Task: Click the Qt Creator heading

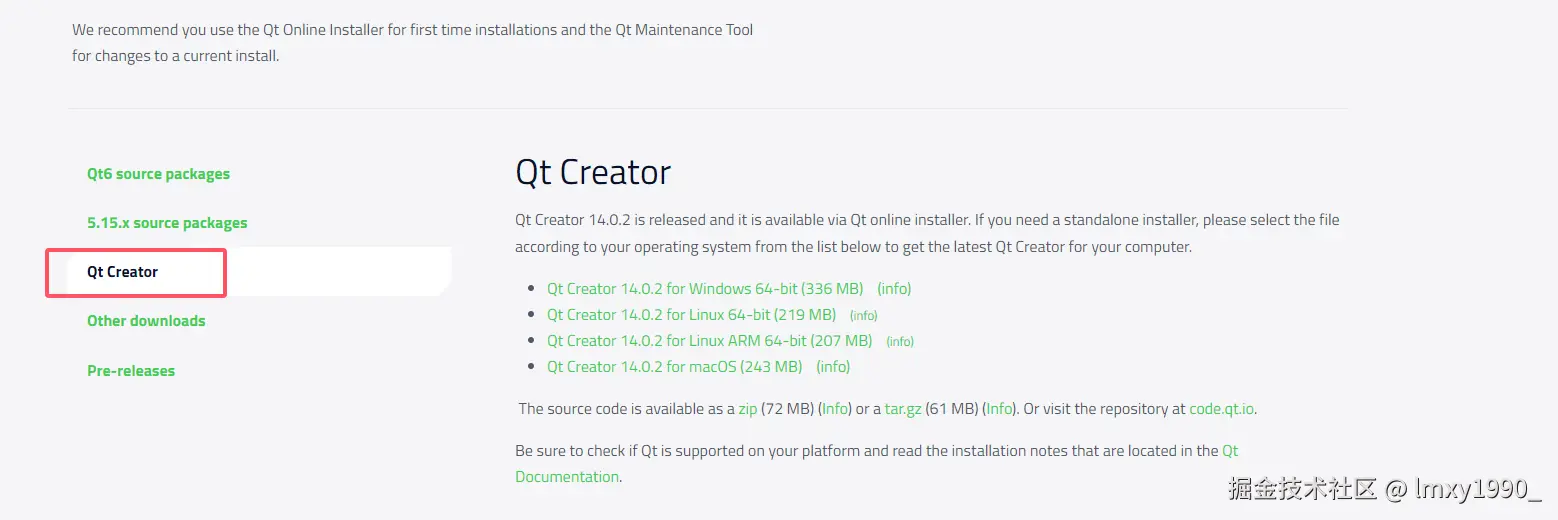Action: 593,172
